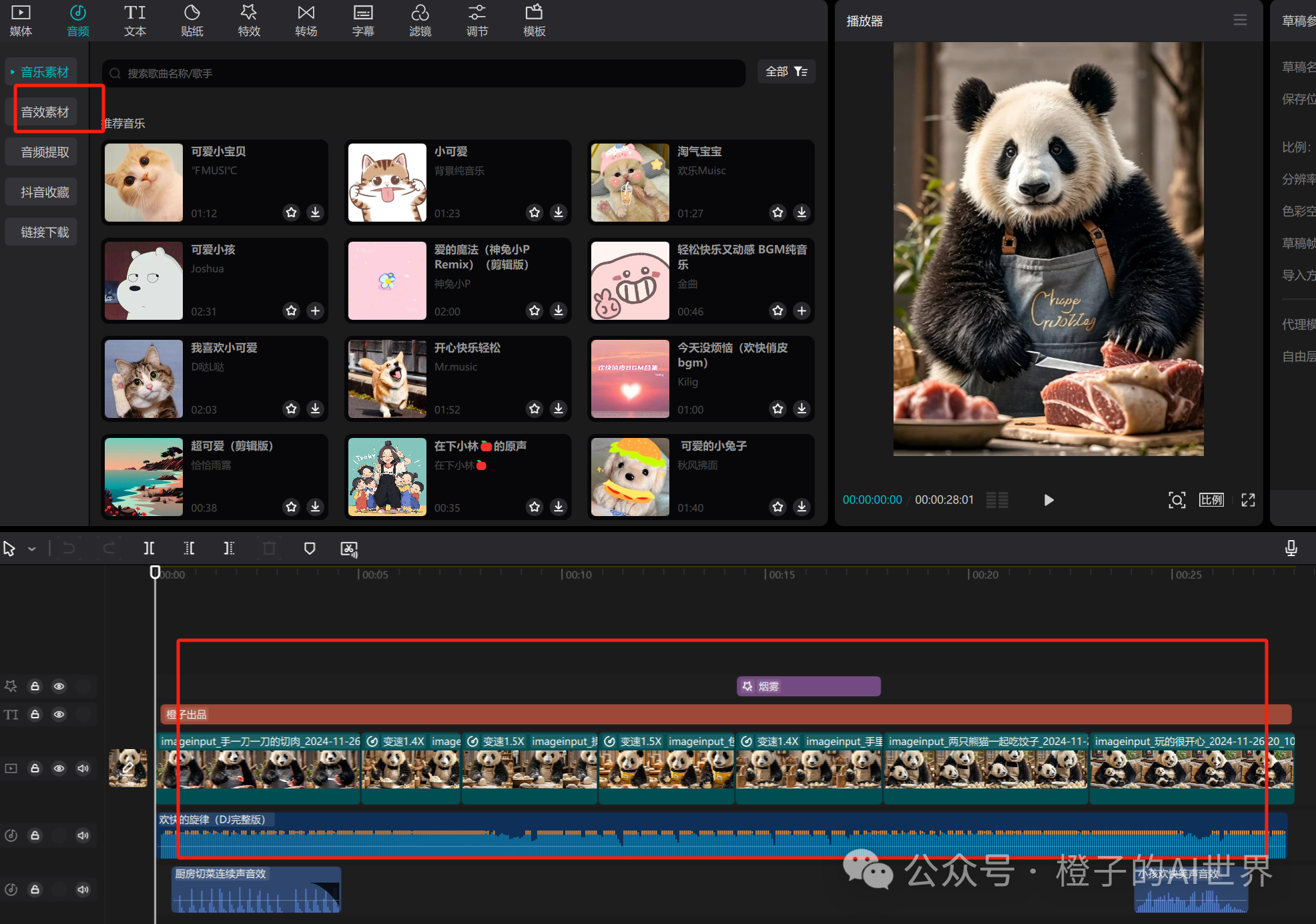Download the 小可爱 music track
The height and width of the screenshot is (924, 1316).
pos(559,212)
